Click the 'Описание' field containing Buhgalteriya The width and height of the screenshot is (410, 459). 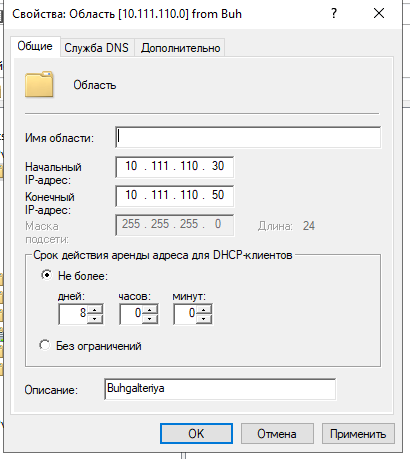220,389
